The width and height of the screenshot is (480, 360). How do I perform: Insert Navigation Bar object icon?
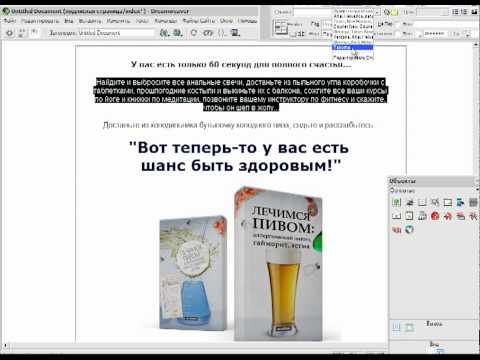460,202
